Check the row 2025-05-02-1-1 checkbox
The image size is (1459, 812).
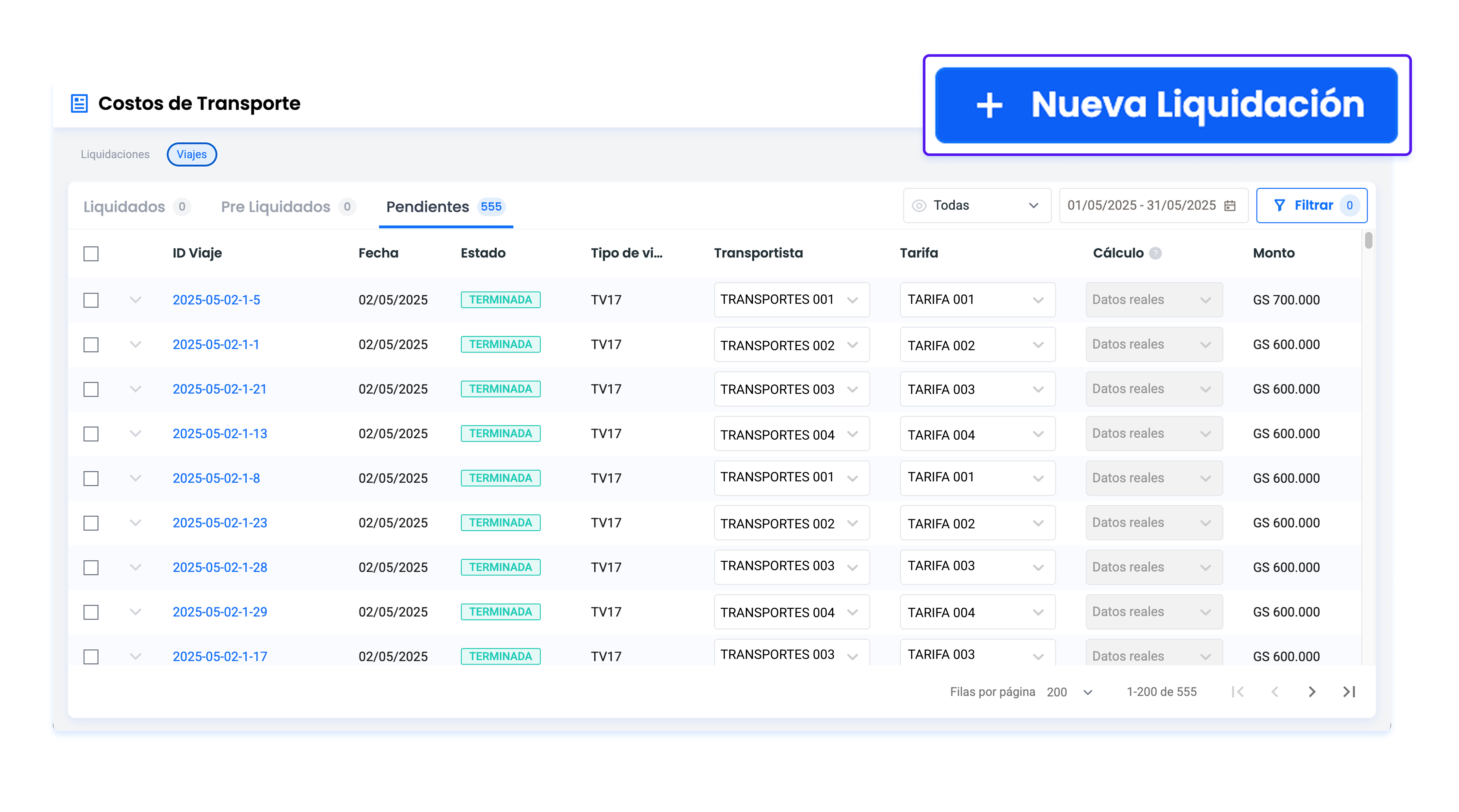coord(91,345)
